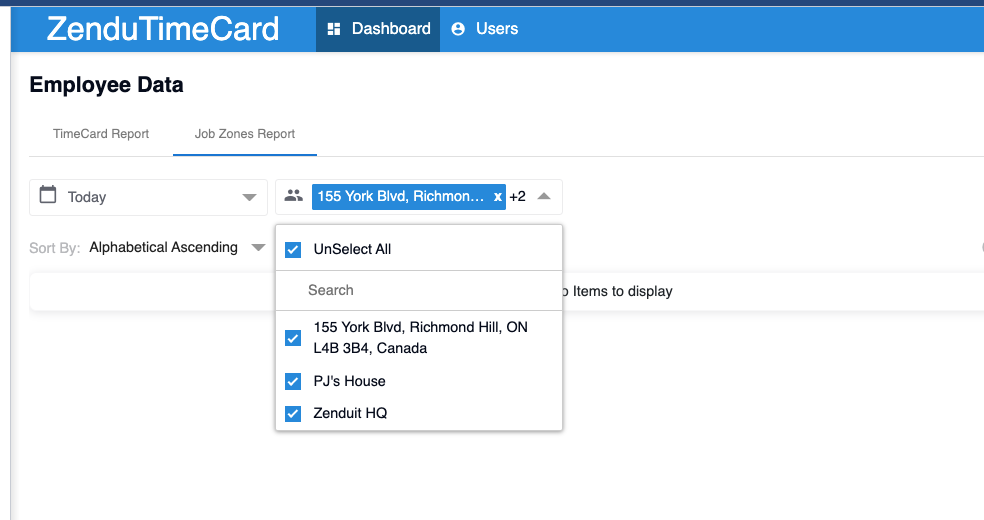The image size is (984, 520).
Task: Uncheck the UnSelect All checkbox
Action: (293, 250)
